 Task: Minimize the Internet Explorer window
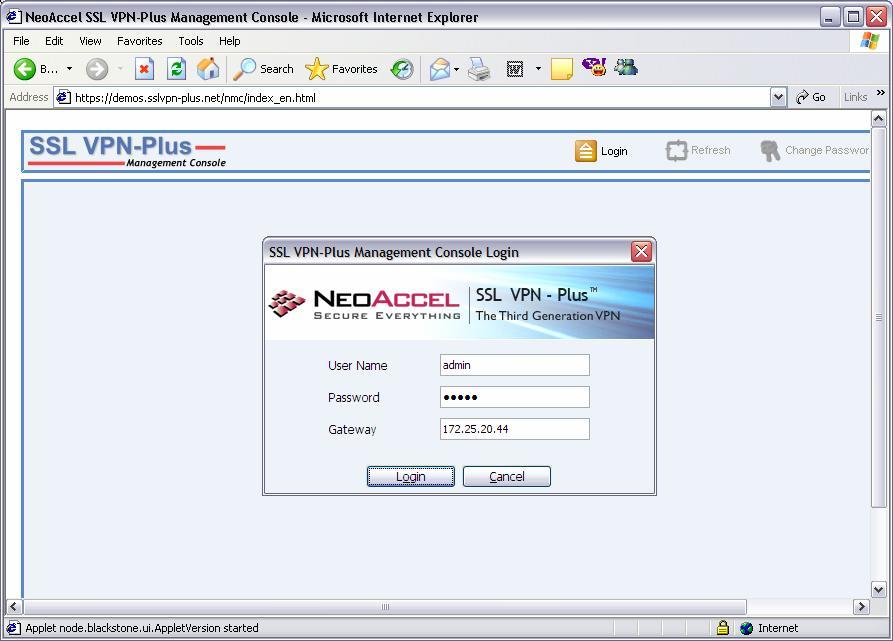point(830,17)
